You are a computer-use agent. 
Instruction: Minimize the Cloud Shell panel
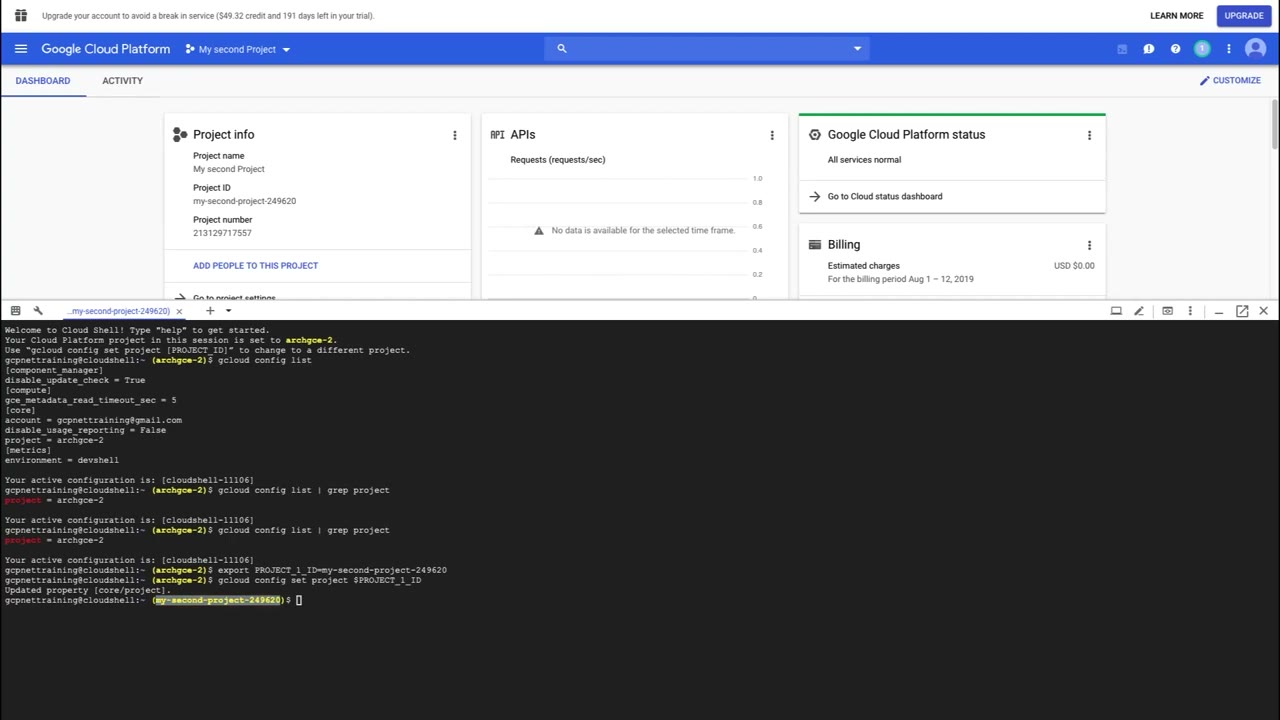point(1219,313)
